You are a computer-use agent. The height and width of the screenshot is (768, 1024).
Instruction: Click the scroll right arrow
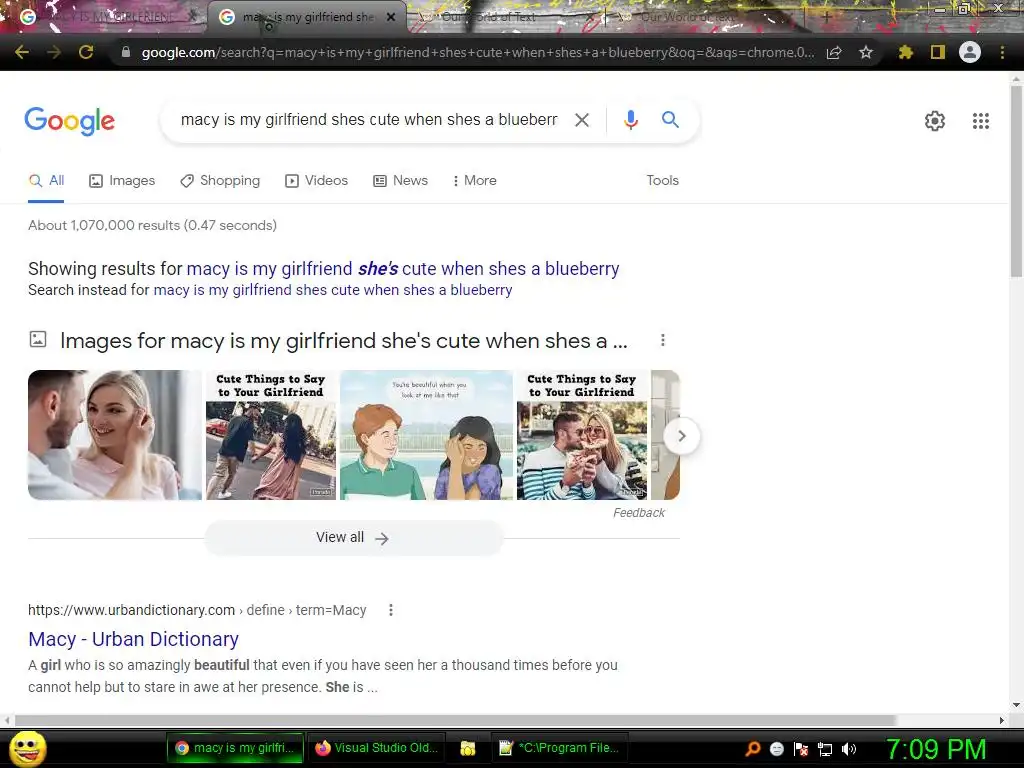tap(1002, 720)
